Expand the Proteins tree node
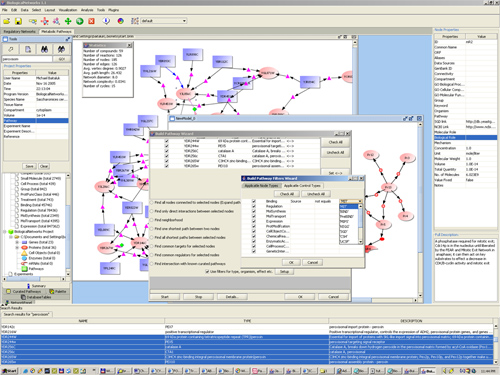This screenshot has height=375, width=500. point(17,248)
